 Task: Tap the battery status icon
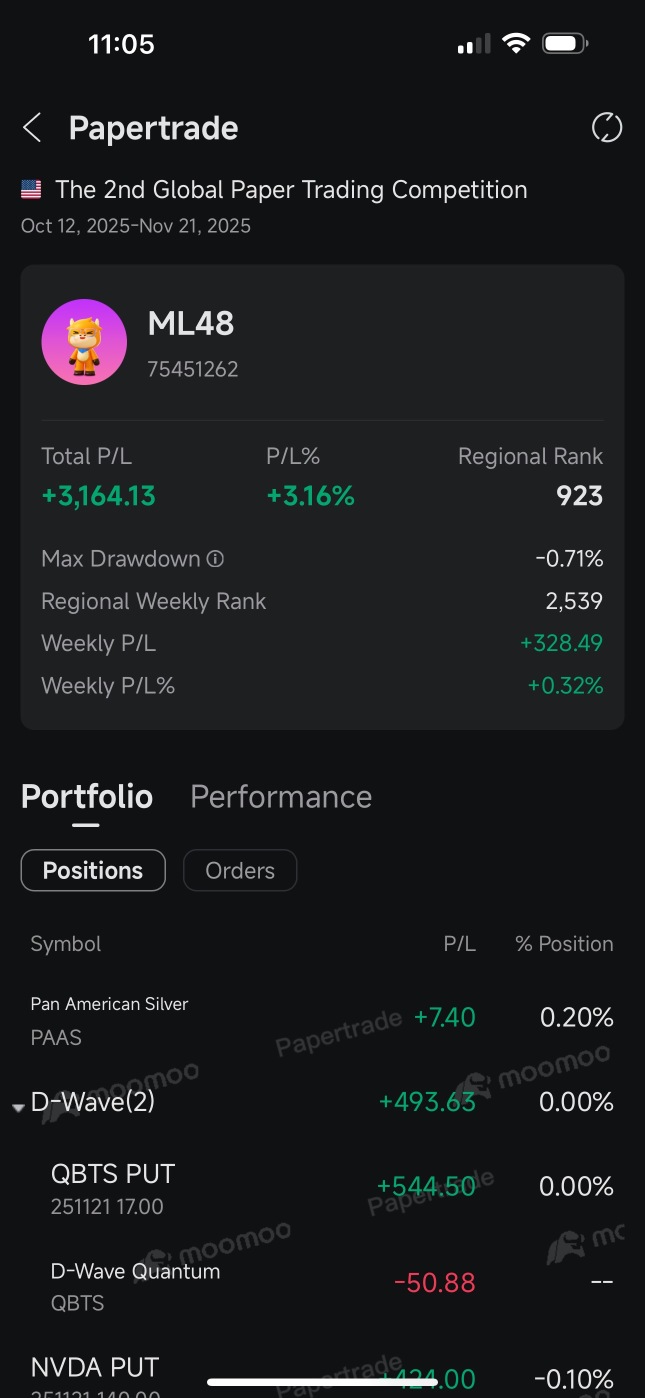click(565, 44)
